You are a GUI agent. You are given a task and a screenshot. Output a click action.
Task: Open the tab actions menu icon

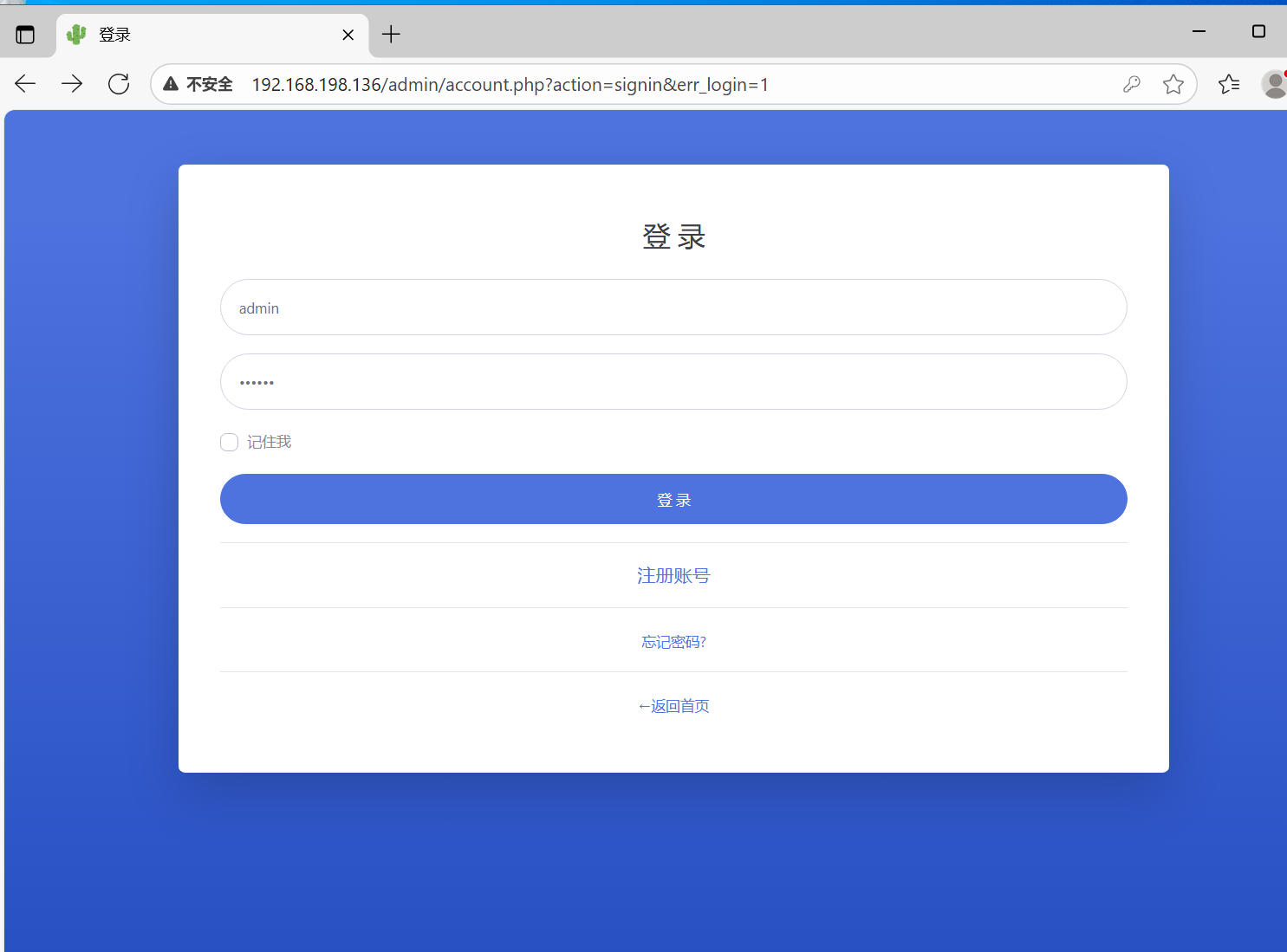[x=25, y=35]
